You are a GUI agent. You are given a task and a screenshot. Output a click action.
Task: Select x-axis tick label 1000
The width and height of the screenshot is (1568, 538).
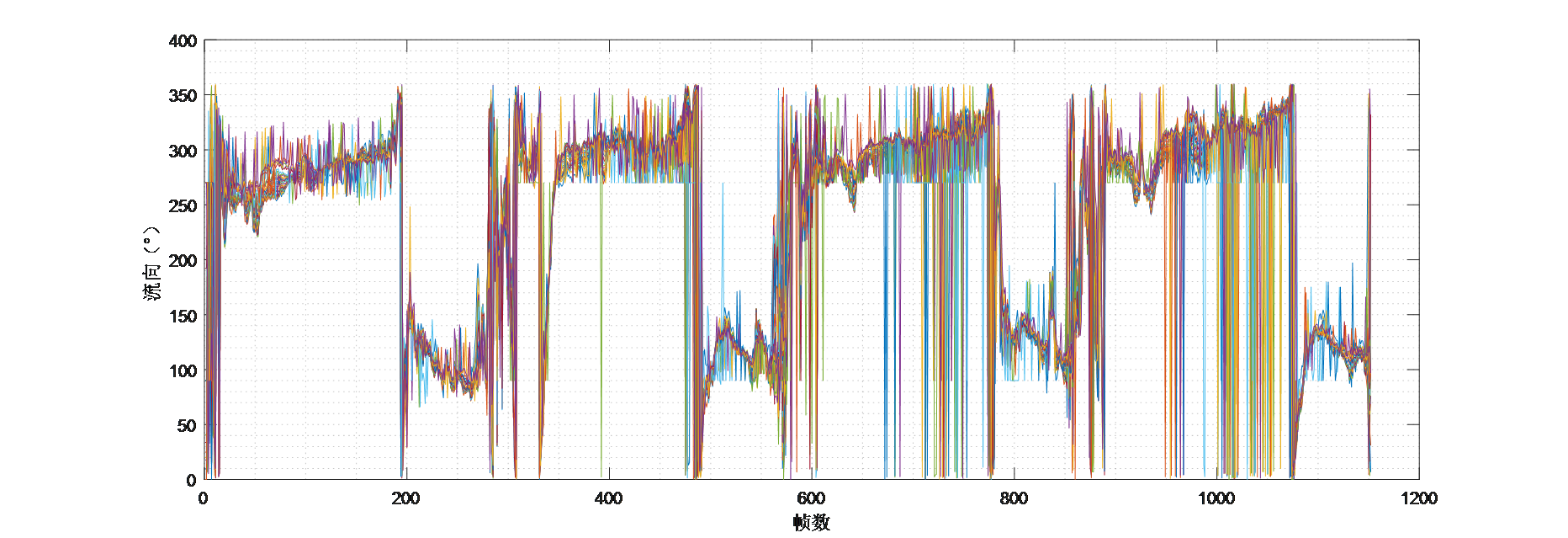click(x=1216, y=498)
